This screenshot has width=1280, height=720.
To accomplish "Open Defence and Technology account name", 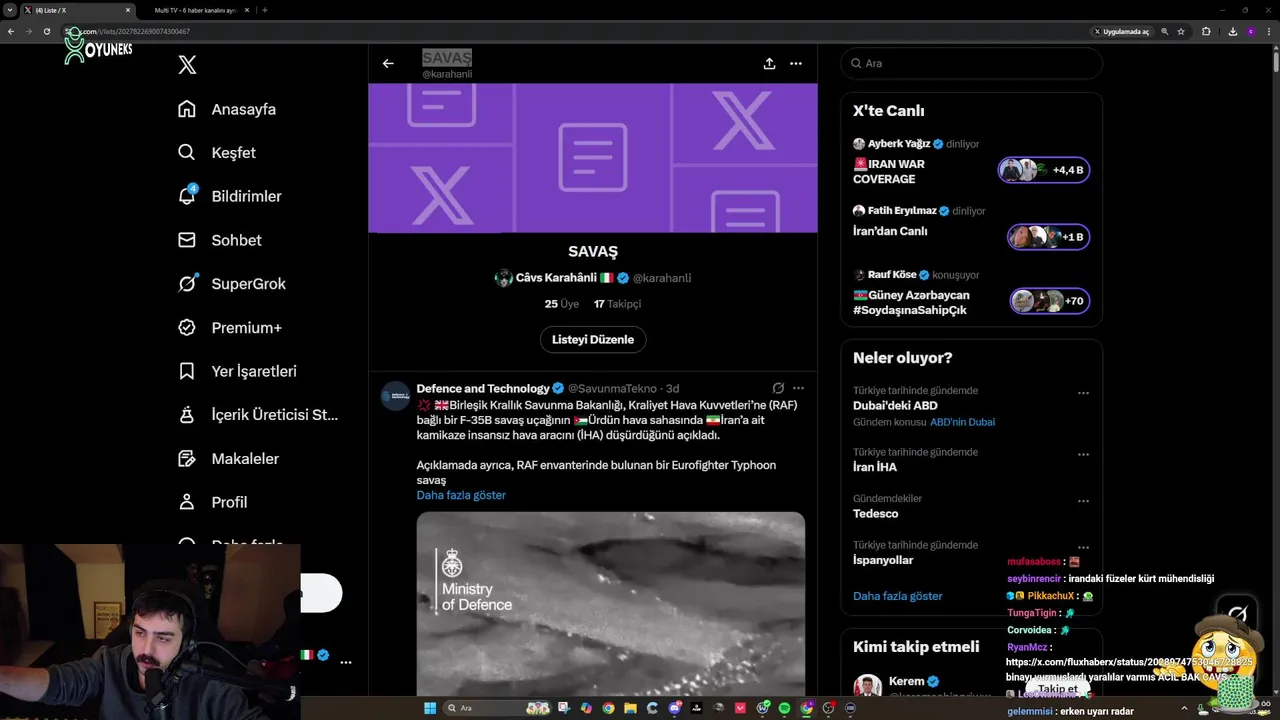I will tap(483, 388).
